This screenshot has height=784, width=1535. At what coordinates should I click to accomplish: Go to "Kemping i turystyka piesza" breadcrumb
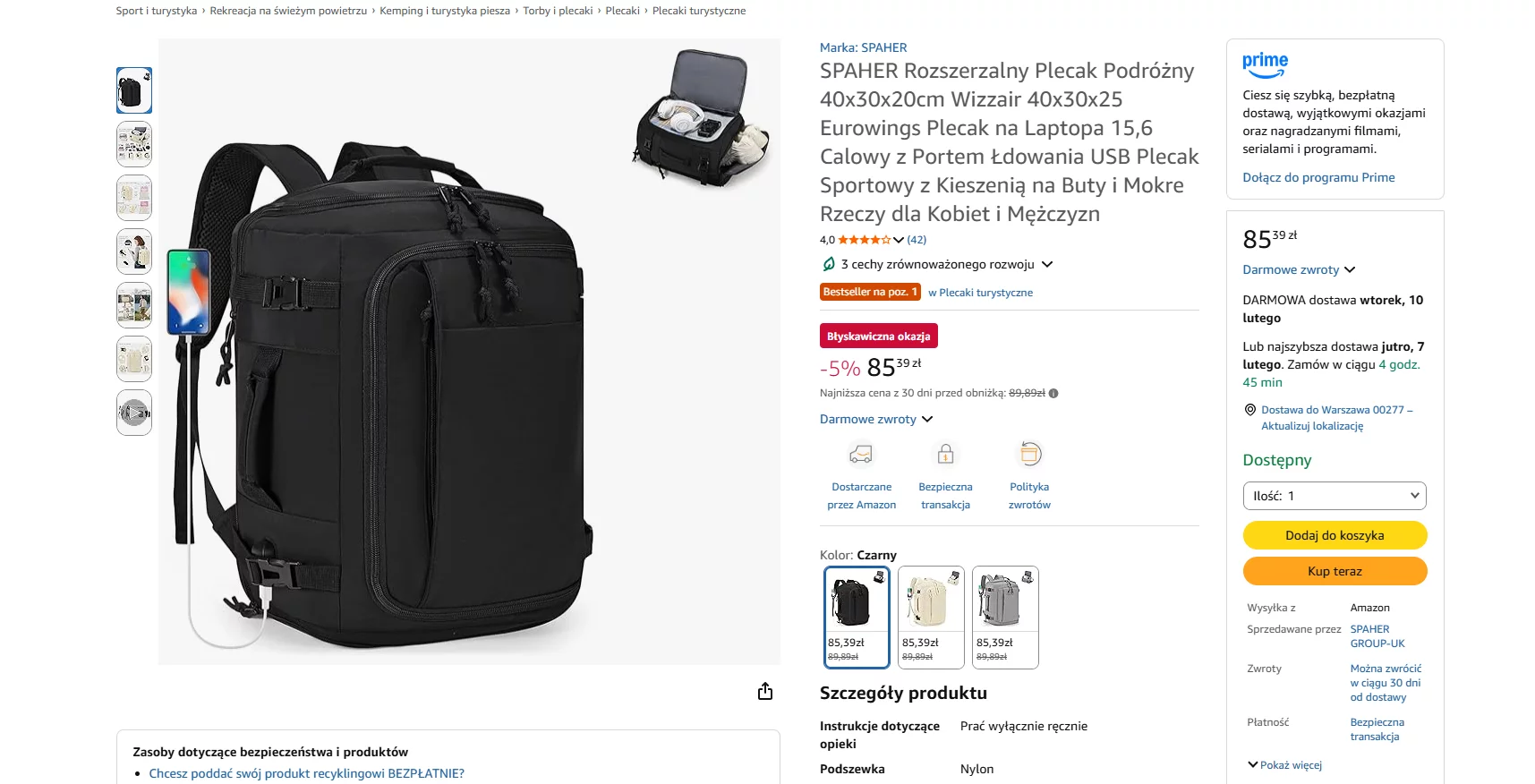(445, 11)
